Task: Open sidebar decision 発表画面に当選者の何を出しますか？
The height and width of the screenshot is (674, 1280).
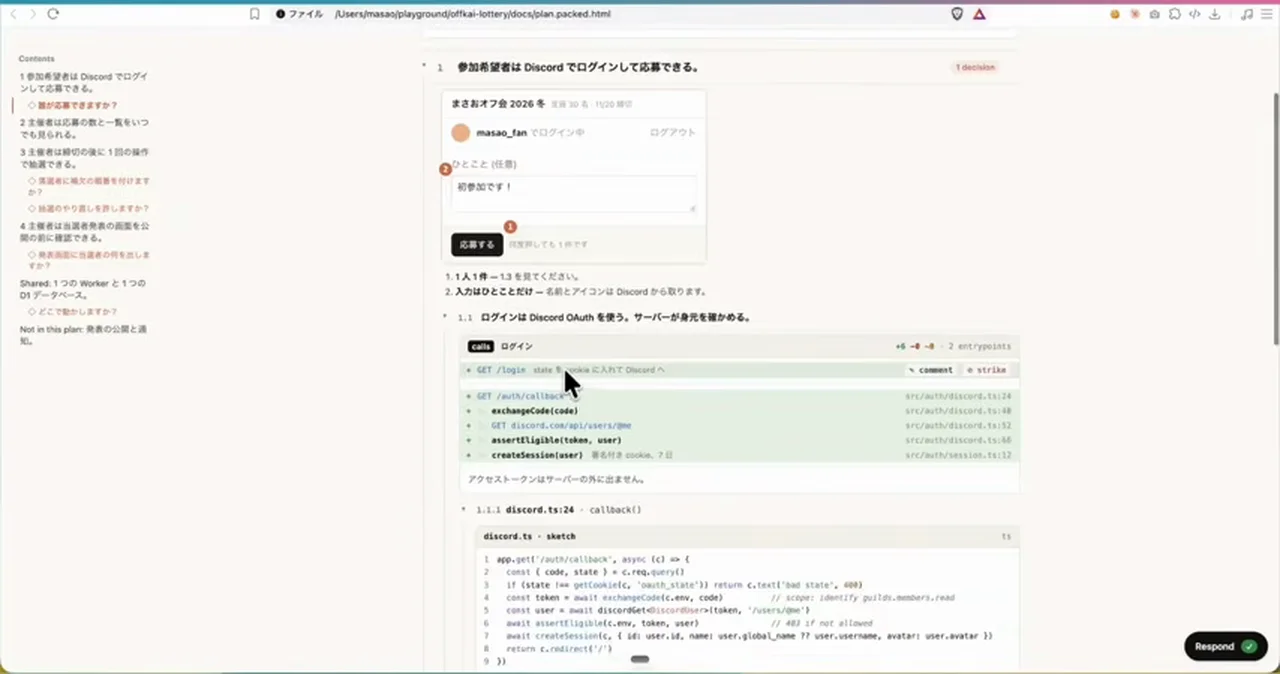Action: [x=89, y=260]
